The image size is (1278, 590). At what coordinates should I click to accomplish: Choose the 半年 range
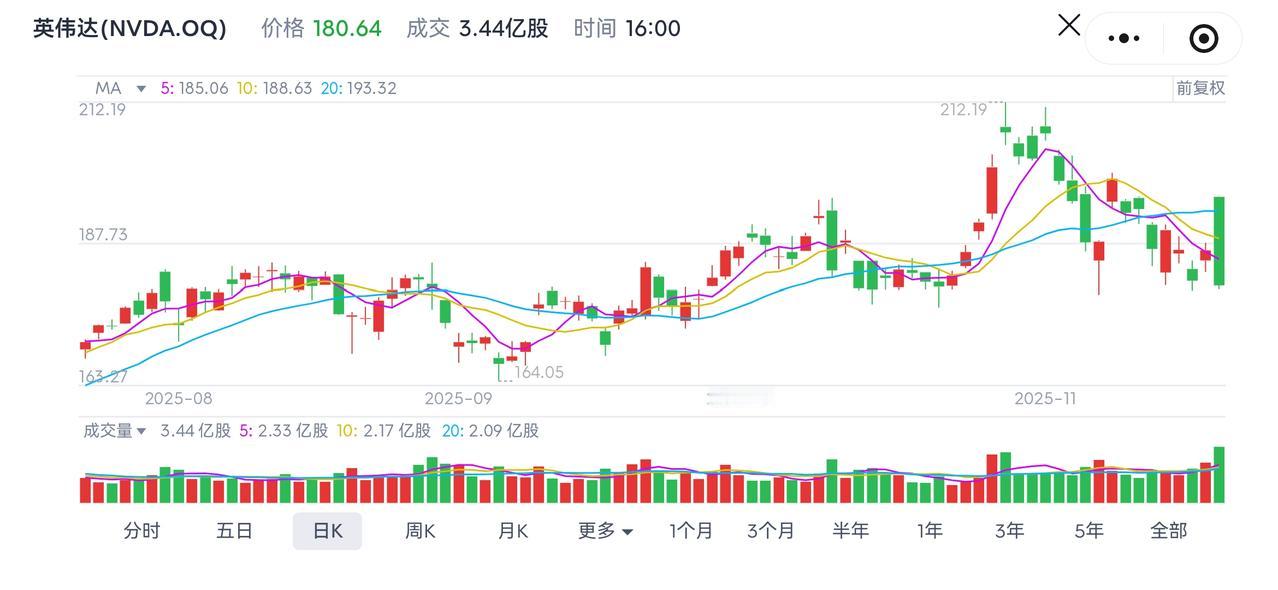pos(850,531)
